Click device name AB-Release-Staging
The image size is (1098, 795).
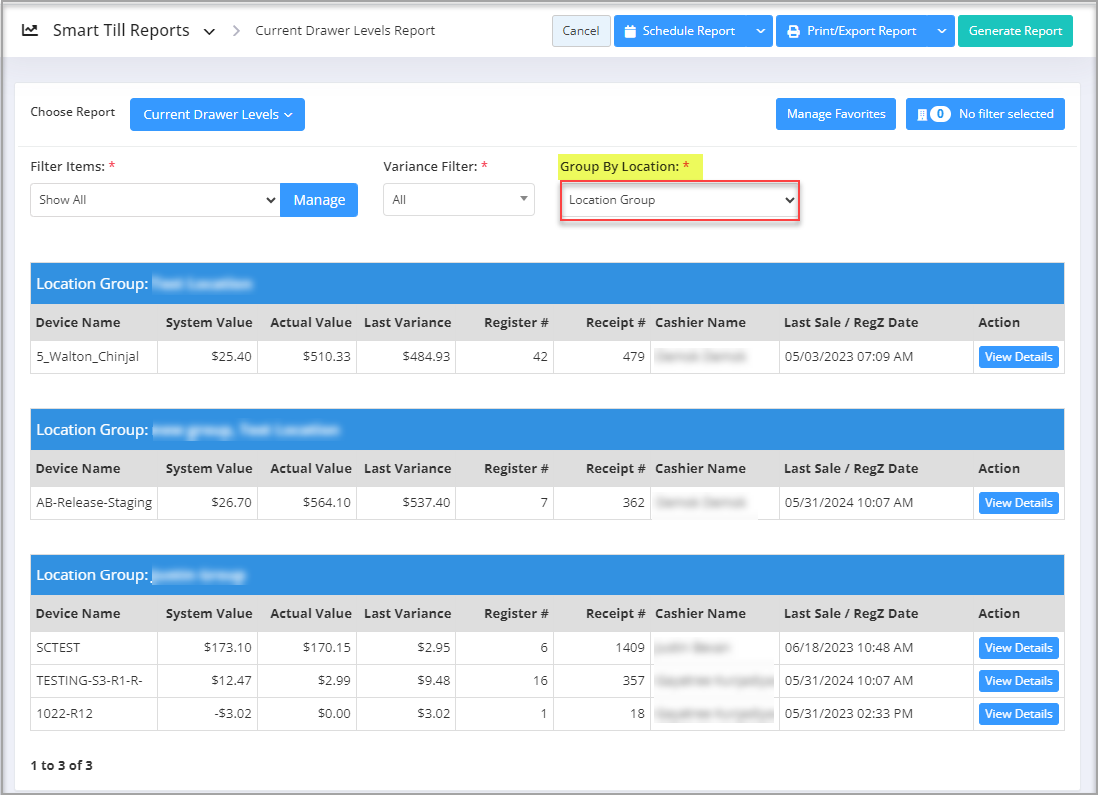pos(94,503)
